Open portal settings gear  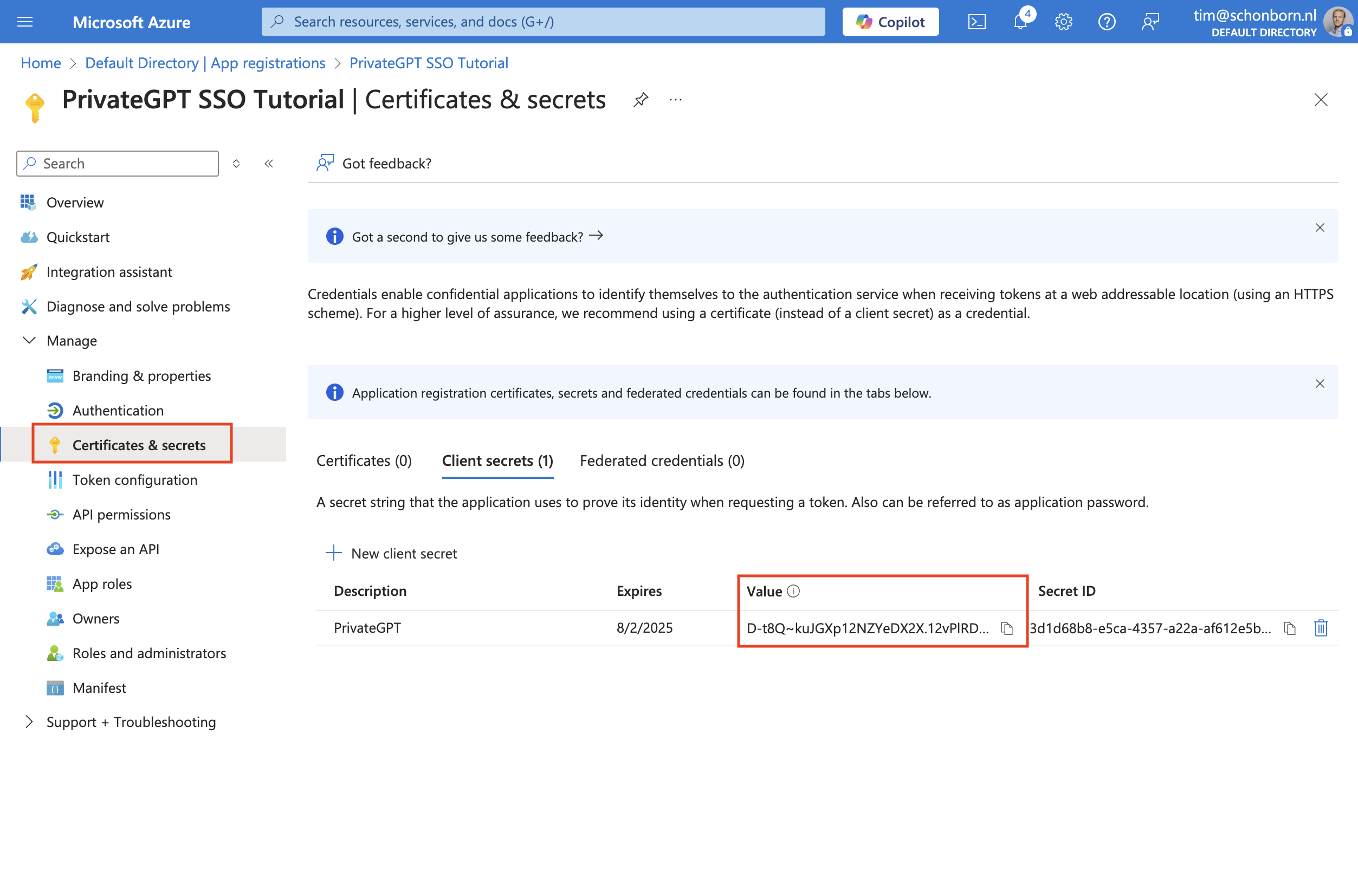(1063, 22)
